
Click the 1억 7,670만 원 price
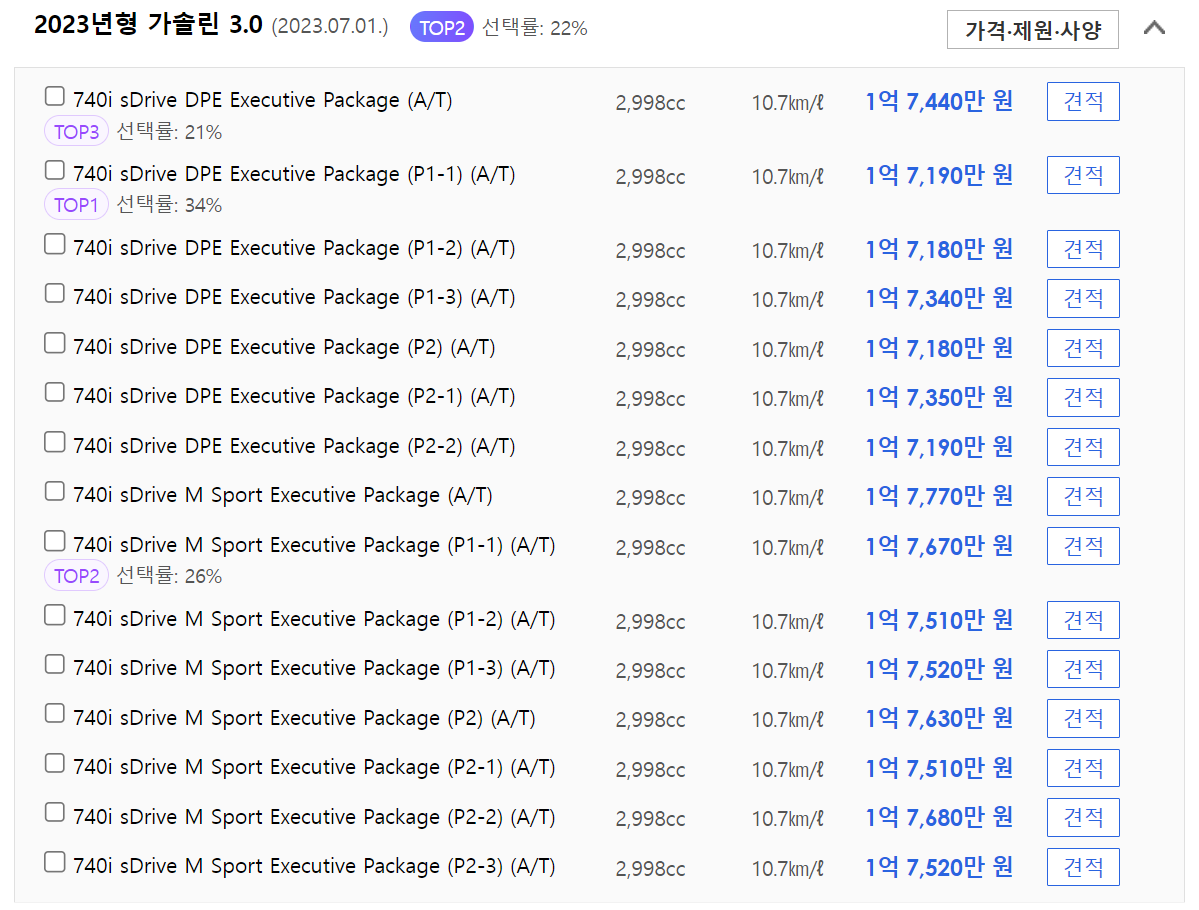point(938,546)
